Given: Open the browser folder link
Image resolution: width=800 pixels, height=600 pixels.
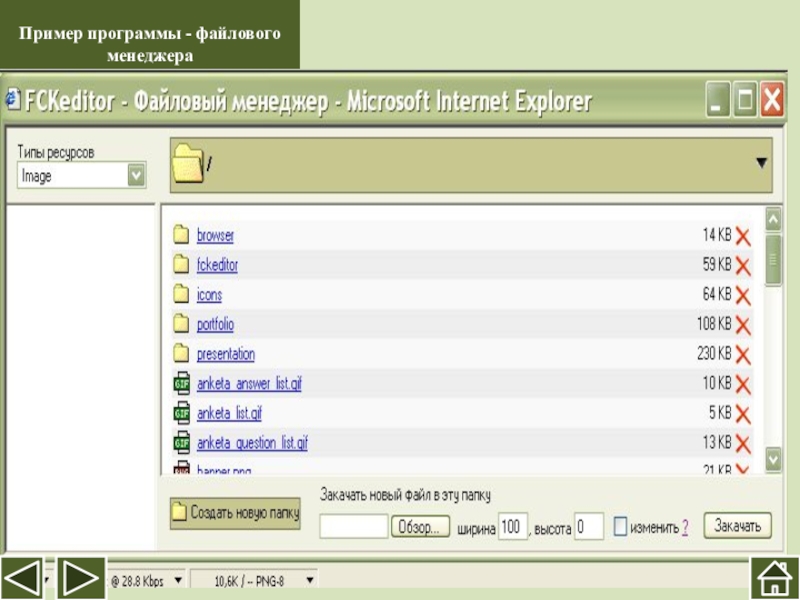Looking at the screenshot, I should (x=215, y=235).
